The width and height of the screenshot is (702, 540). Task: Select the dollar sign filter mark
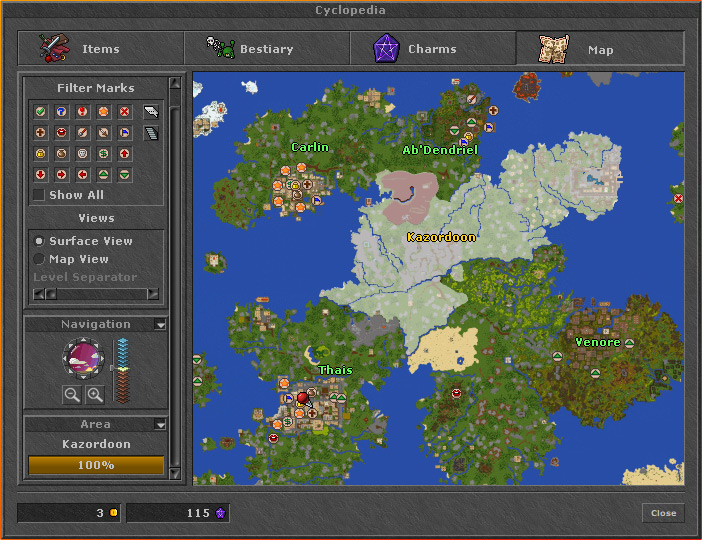(104, 154)
